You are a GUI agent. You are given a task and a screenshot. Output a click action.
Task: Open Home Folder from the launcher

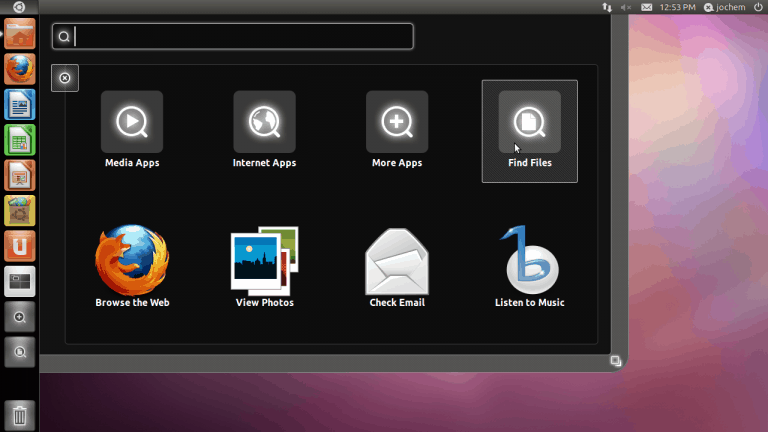click(x=20, y=34)
